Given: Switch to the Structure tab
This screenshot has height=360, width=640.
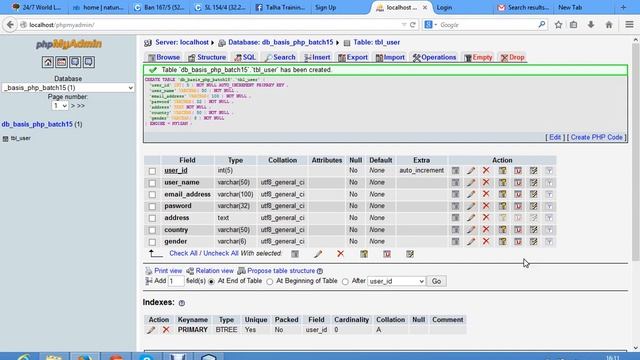Looking at the screenshot, I should point(207,58).
